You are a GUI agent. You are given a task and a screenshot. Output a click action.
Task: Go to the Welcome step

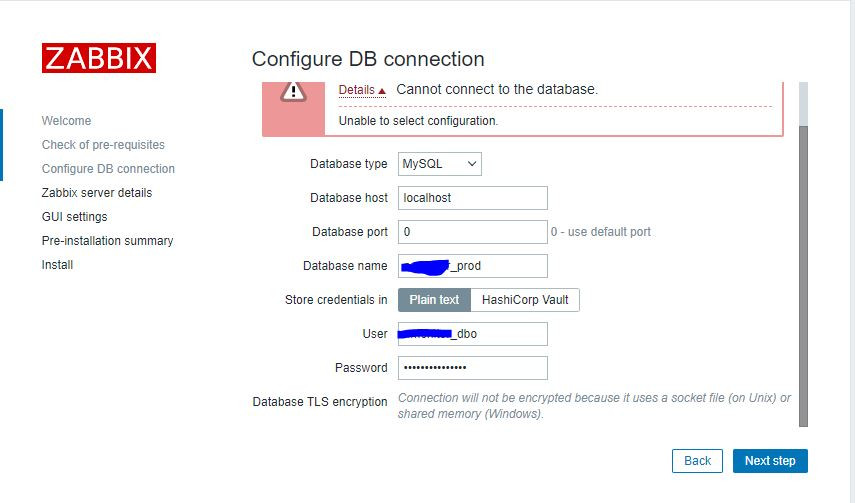[66, 121]
